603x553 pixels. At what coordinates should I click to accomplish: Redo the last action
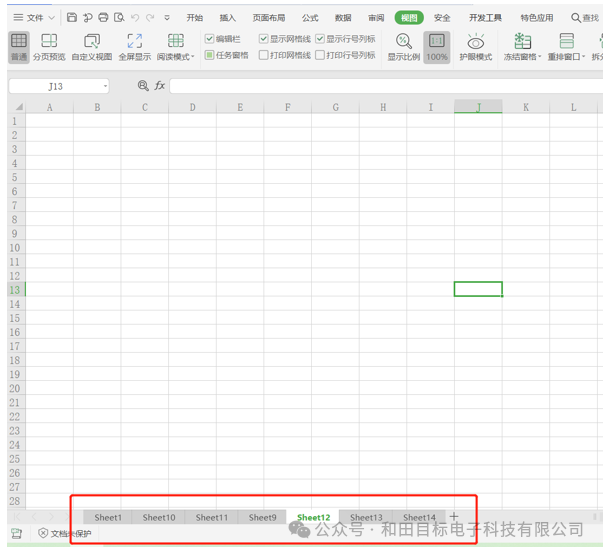[150, 17]
